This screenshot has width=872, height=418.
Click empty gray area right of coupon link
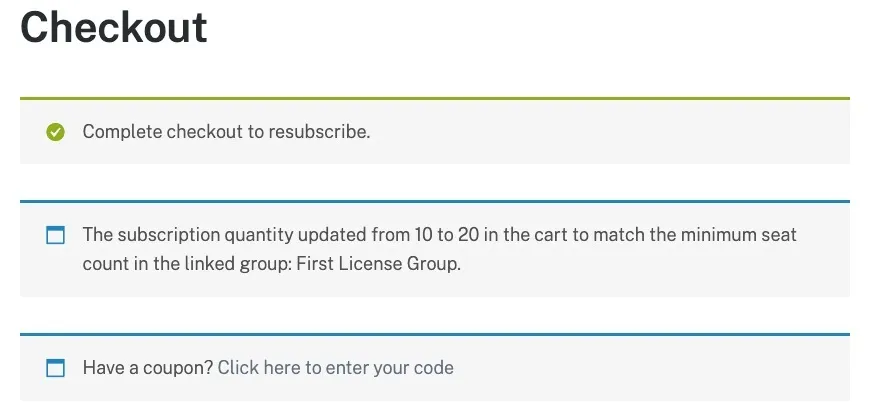coord(651,368)
